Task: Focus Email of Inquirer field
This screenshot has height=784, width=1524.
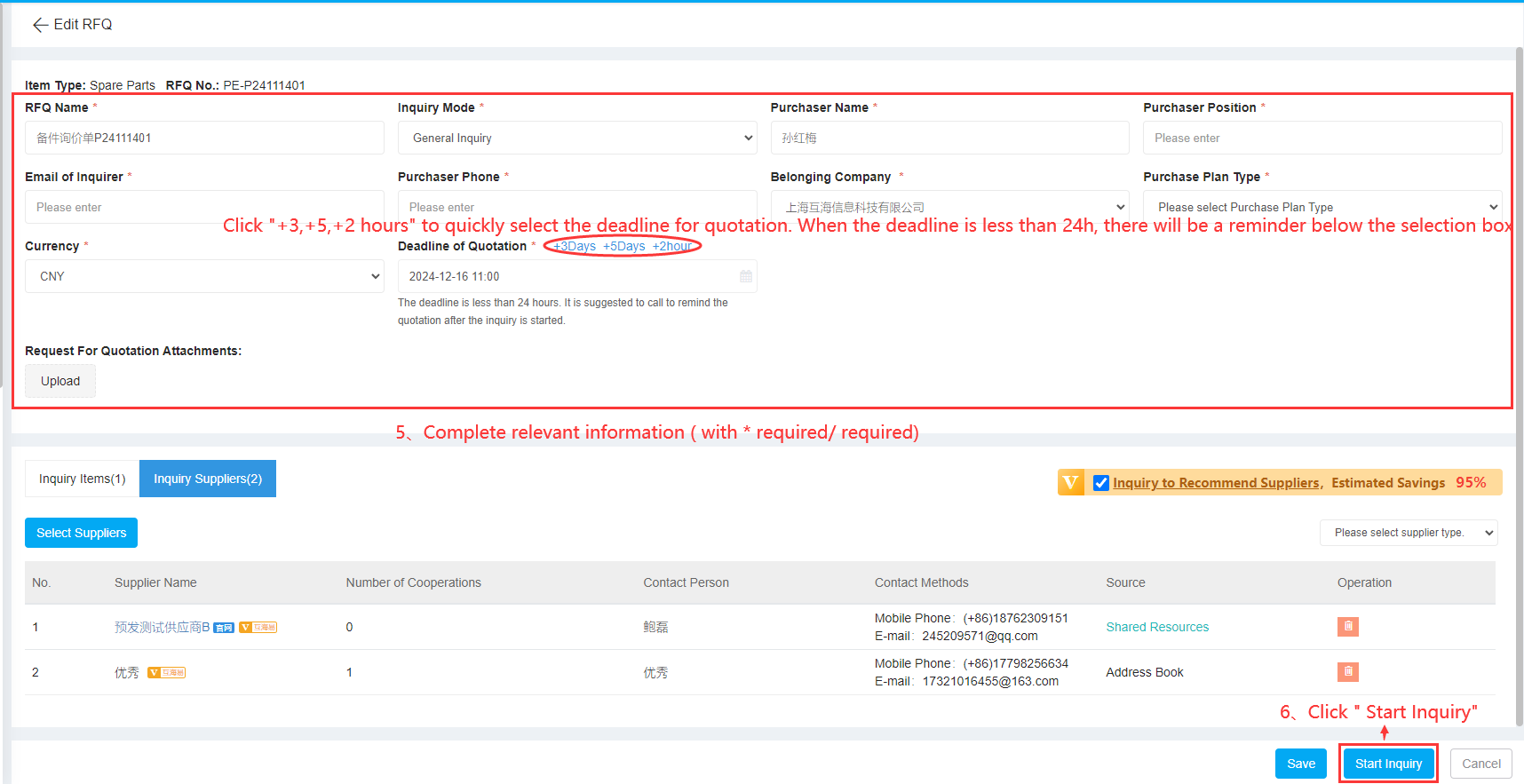Action: 204,207
